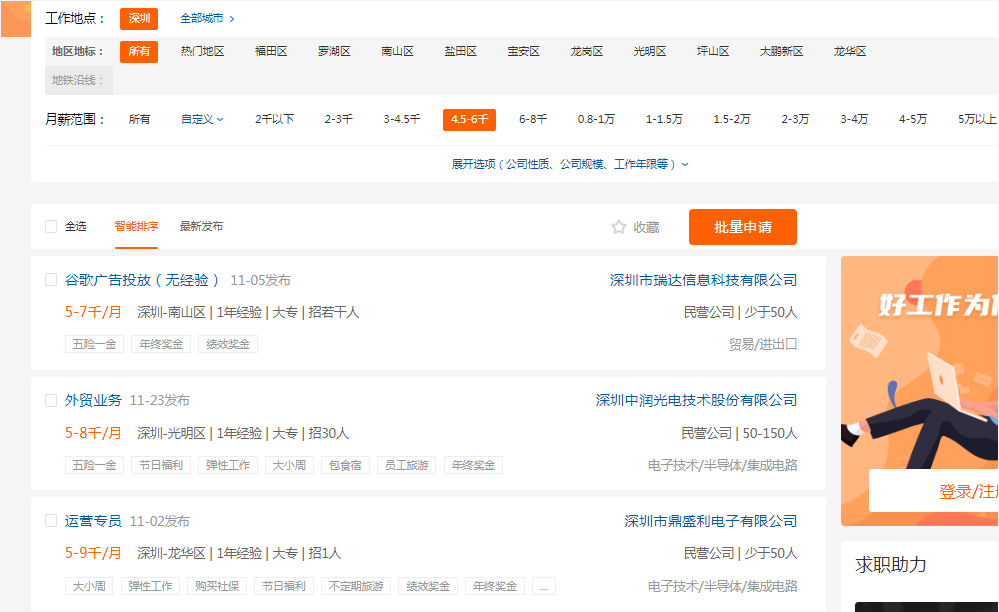Check the checkbox for 运营专员 job listing
Viewport: 999px width, 612px height.
tap(51, 521)
